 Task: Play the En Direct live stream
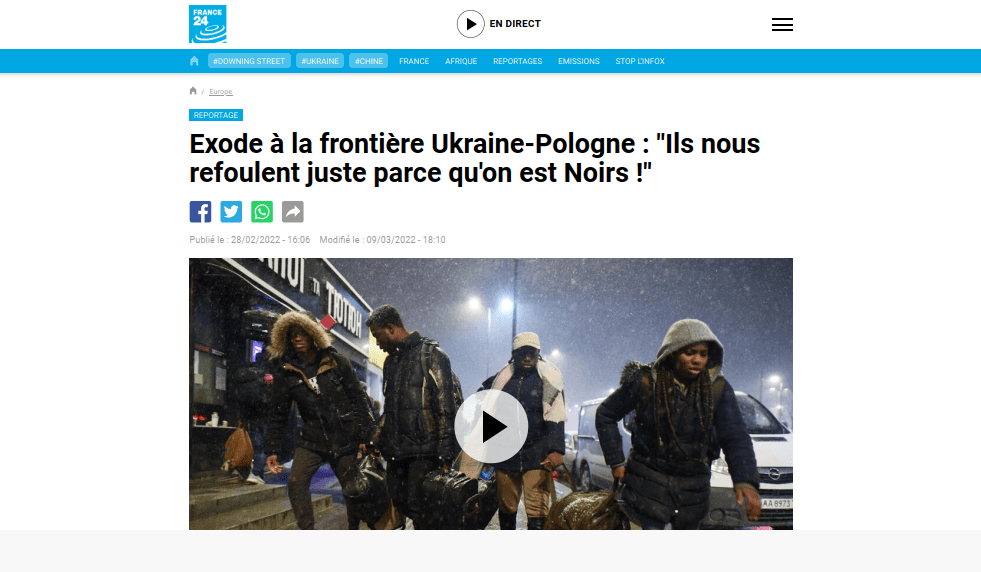(499, 24)
